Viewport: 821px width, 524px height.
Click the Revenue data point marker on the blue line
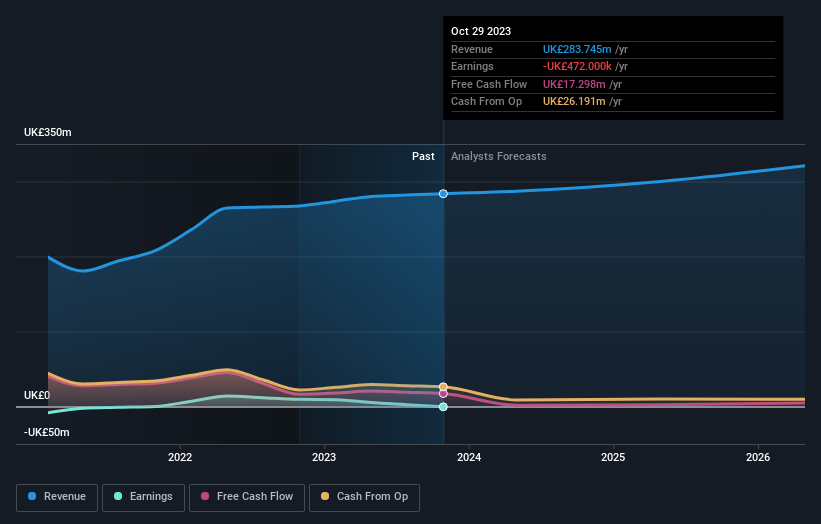tap(443, 194)
